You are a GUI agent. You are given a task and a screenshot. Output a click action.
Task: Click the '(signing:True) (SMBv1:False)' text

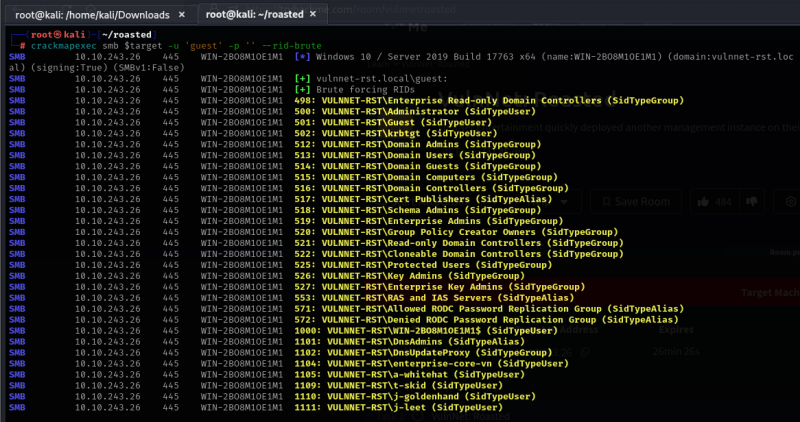107,67
